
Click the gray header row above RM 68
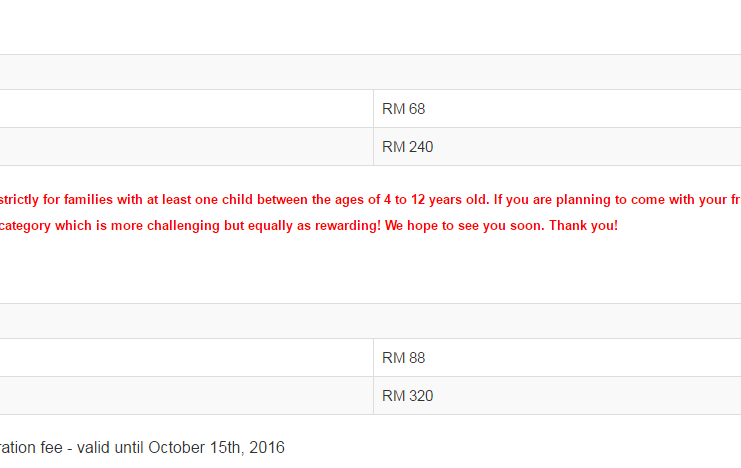coord(370,72)
